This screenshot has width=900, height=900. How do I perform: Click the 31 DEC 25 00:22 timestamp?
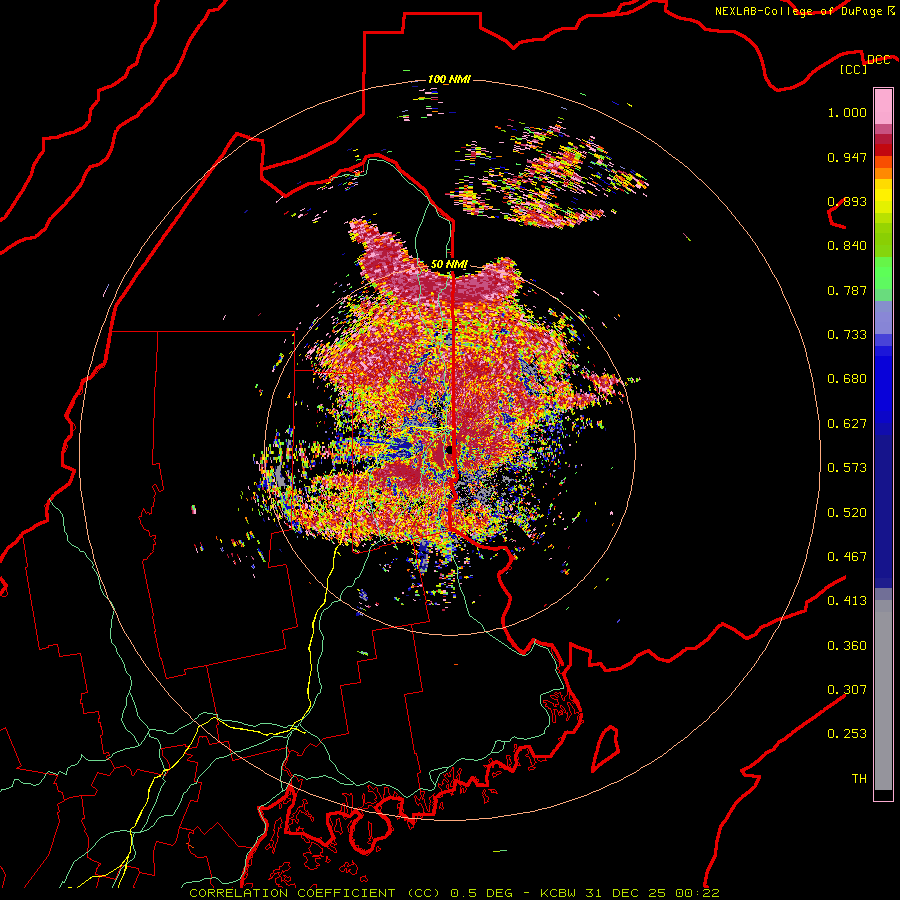click(x=652, y=893)
